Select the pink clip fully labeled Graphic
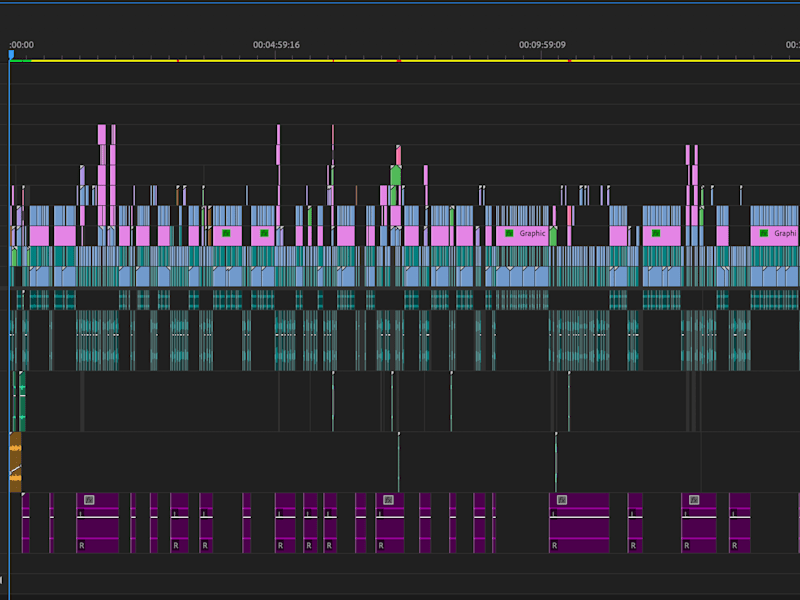800x600 pixels. (522, 236)
